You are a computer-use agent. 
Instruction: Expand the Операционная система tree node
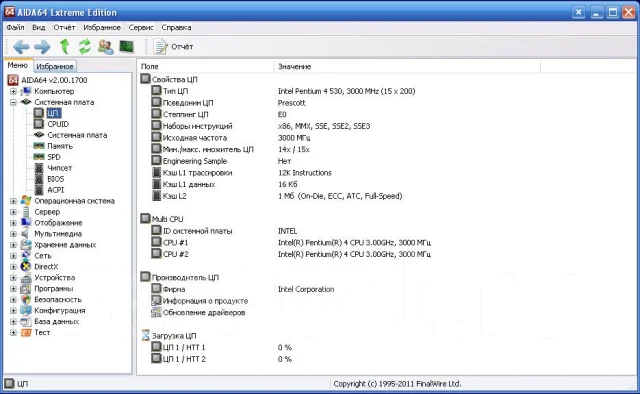13,201
